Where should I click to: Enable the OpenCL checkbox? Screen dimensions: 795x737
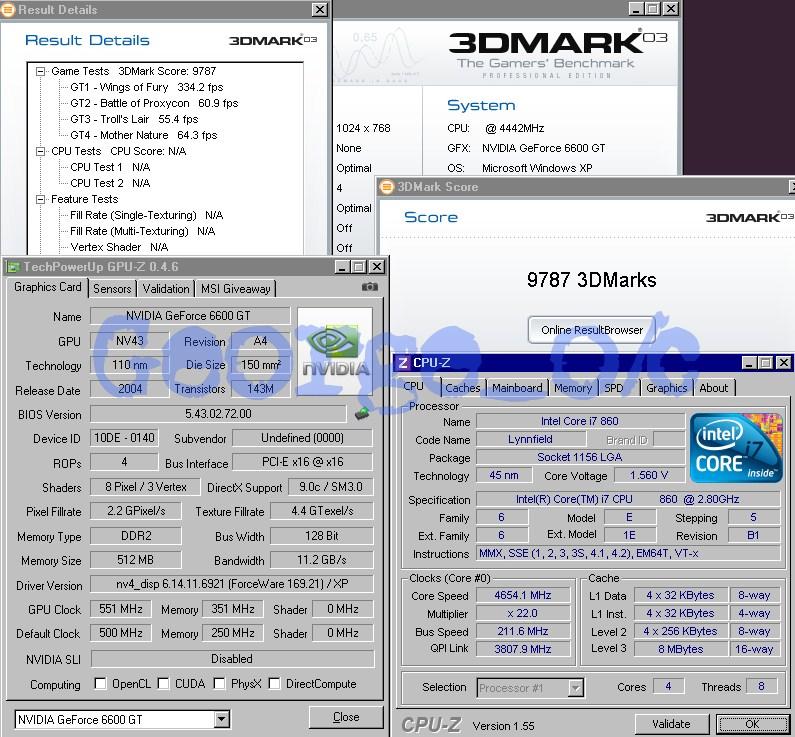pyautogui.click(x=100, y=684)
